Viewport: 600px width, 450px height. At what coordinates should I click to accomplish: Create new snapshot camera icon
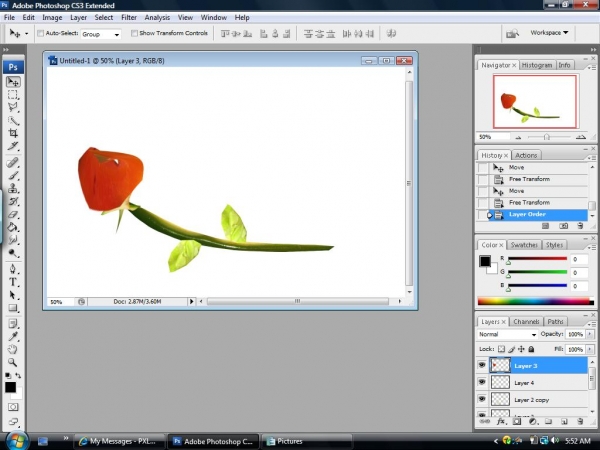pos(563,226)
